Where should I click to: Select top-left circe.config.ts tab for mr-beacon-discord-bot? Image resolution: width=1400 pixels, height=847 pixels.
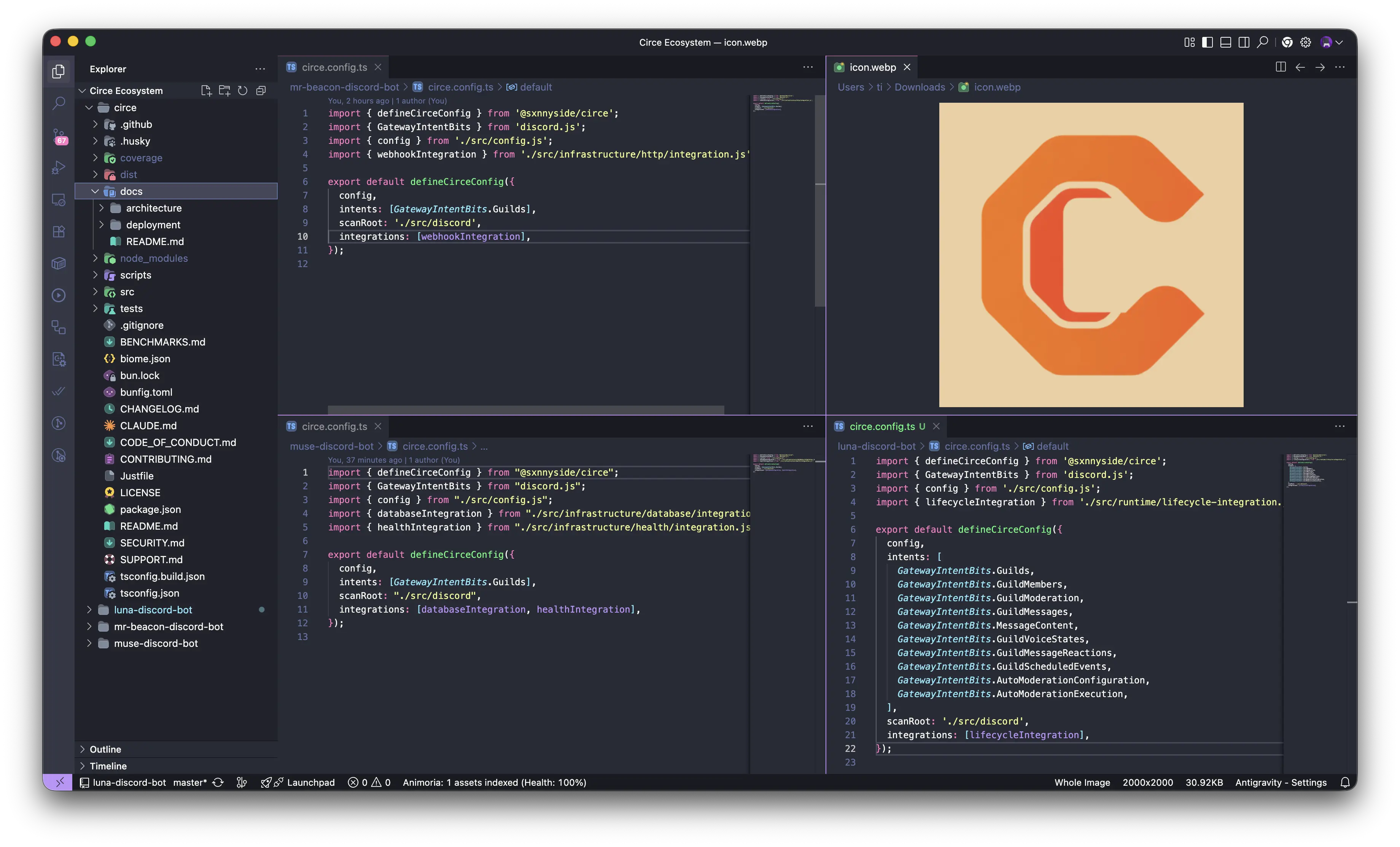(x=334, y=67)
